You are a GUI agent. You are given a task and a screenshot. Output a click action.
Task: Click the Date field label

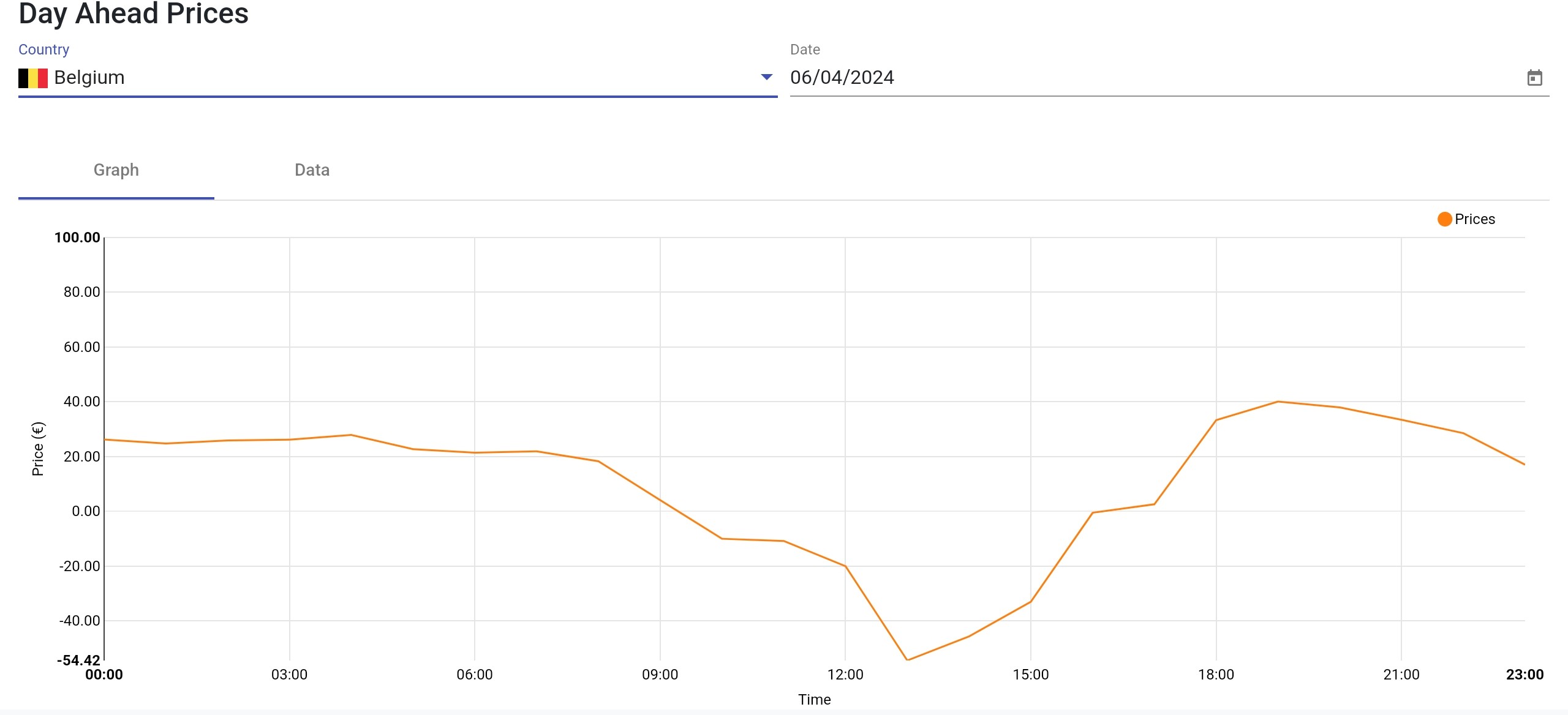(805, 50)
